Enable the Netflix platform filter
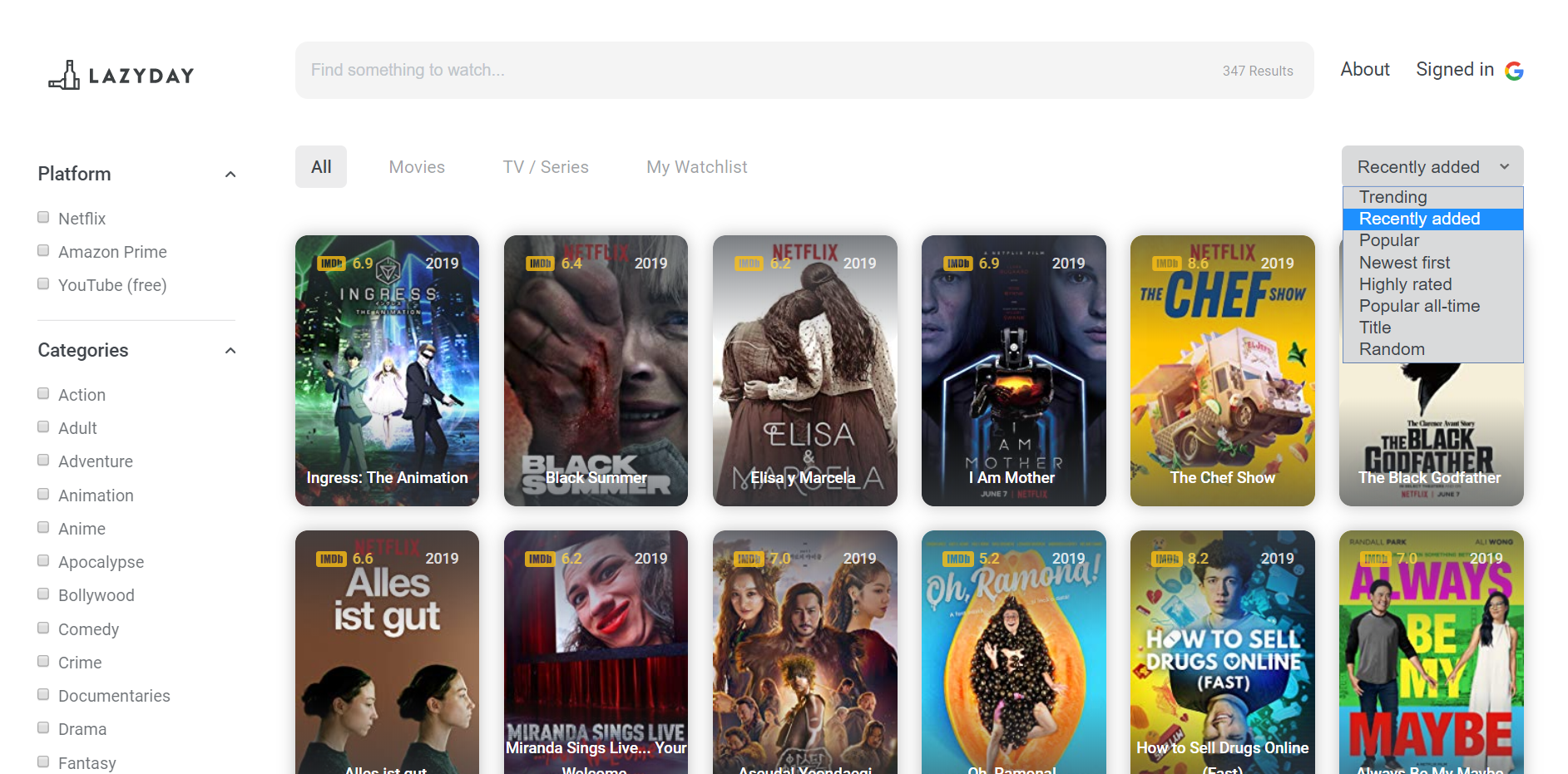Screen dimensions: 1568x774 (43, 217)
